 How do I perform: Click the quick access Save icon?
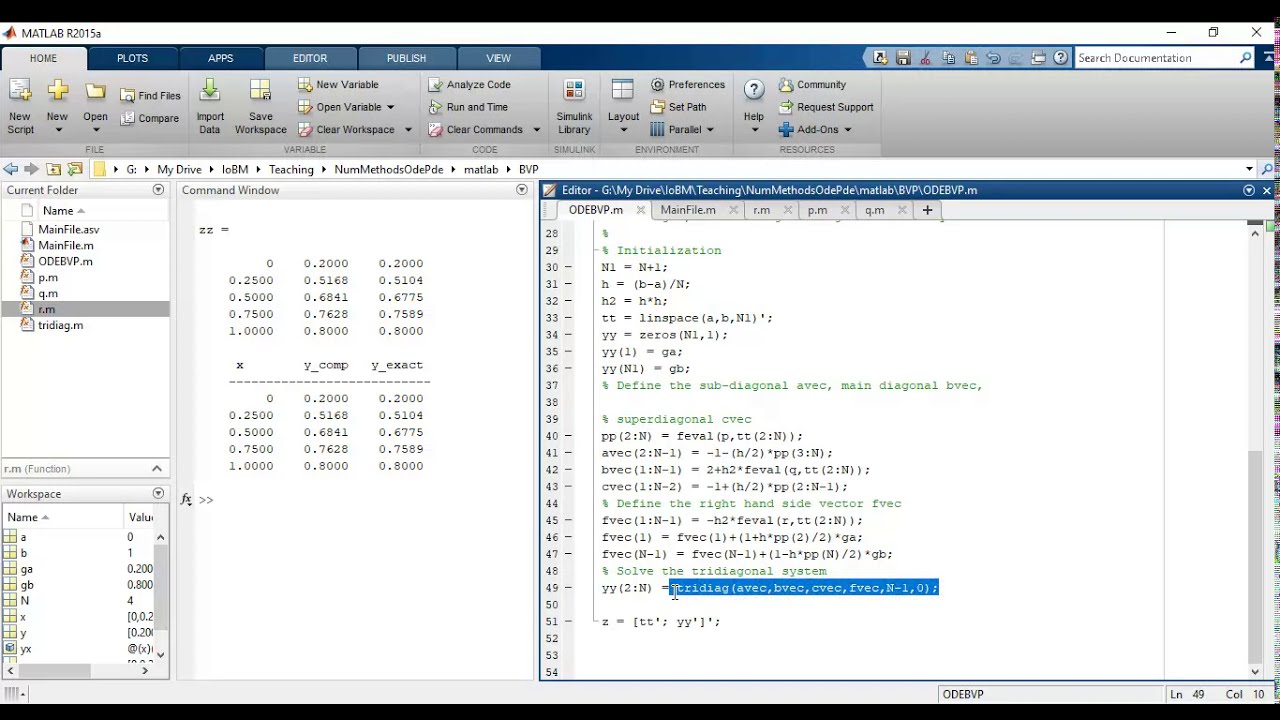pyautogui.click(x=903, y=58)
